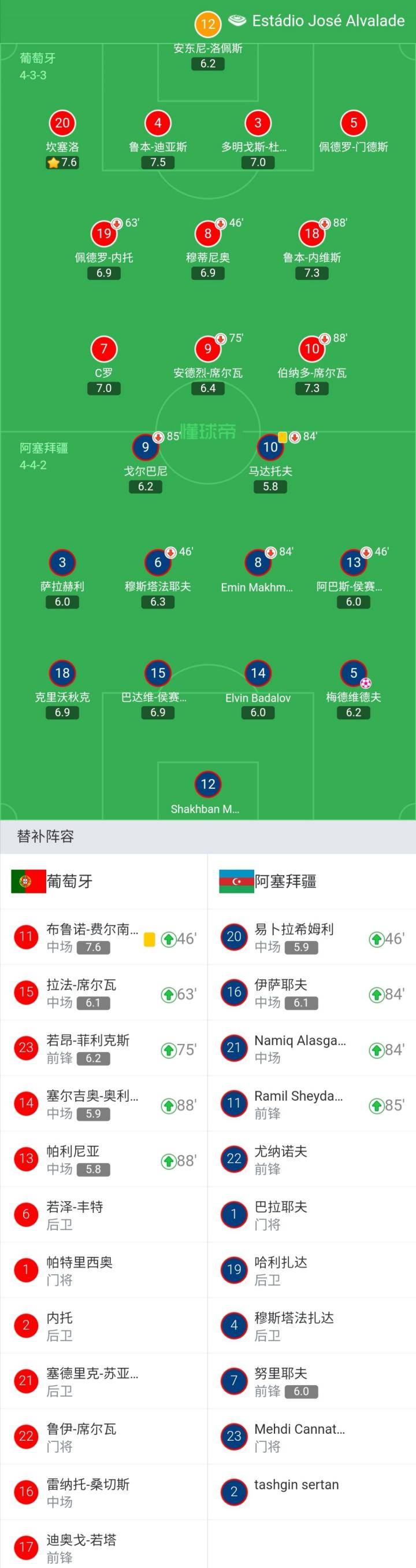Click the stadium icon beside Estádio José Alvalade

pyautogui.click(x=237, y=21)
